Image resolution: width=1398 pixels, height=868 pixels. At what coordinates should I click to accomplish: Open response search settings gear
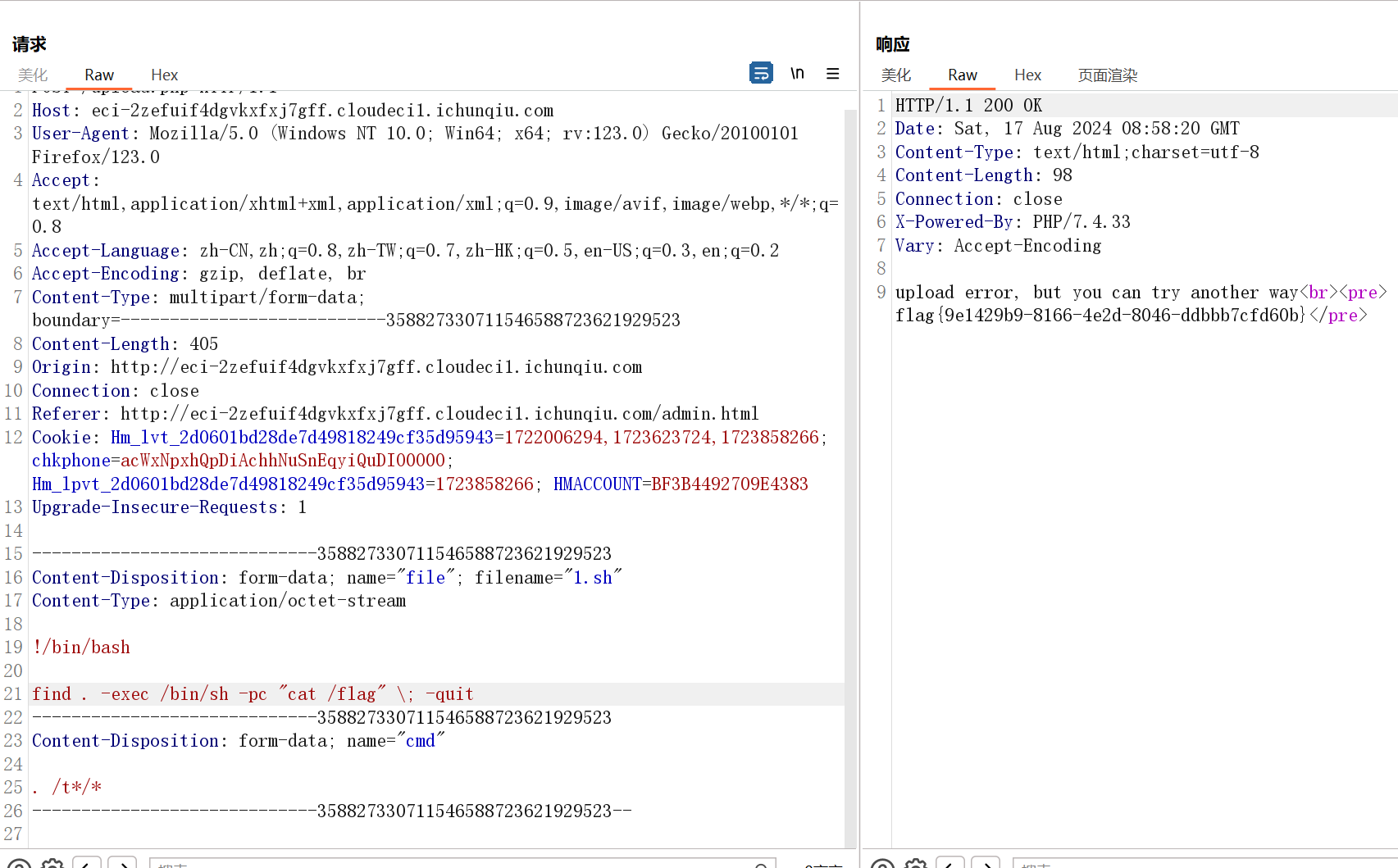pyautogui.click(x=915, y=863)
